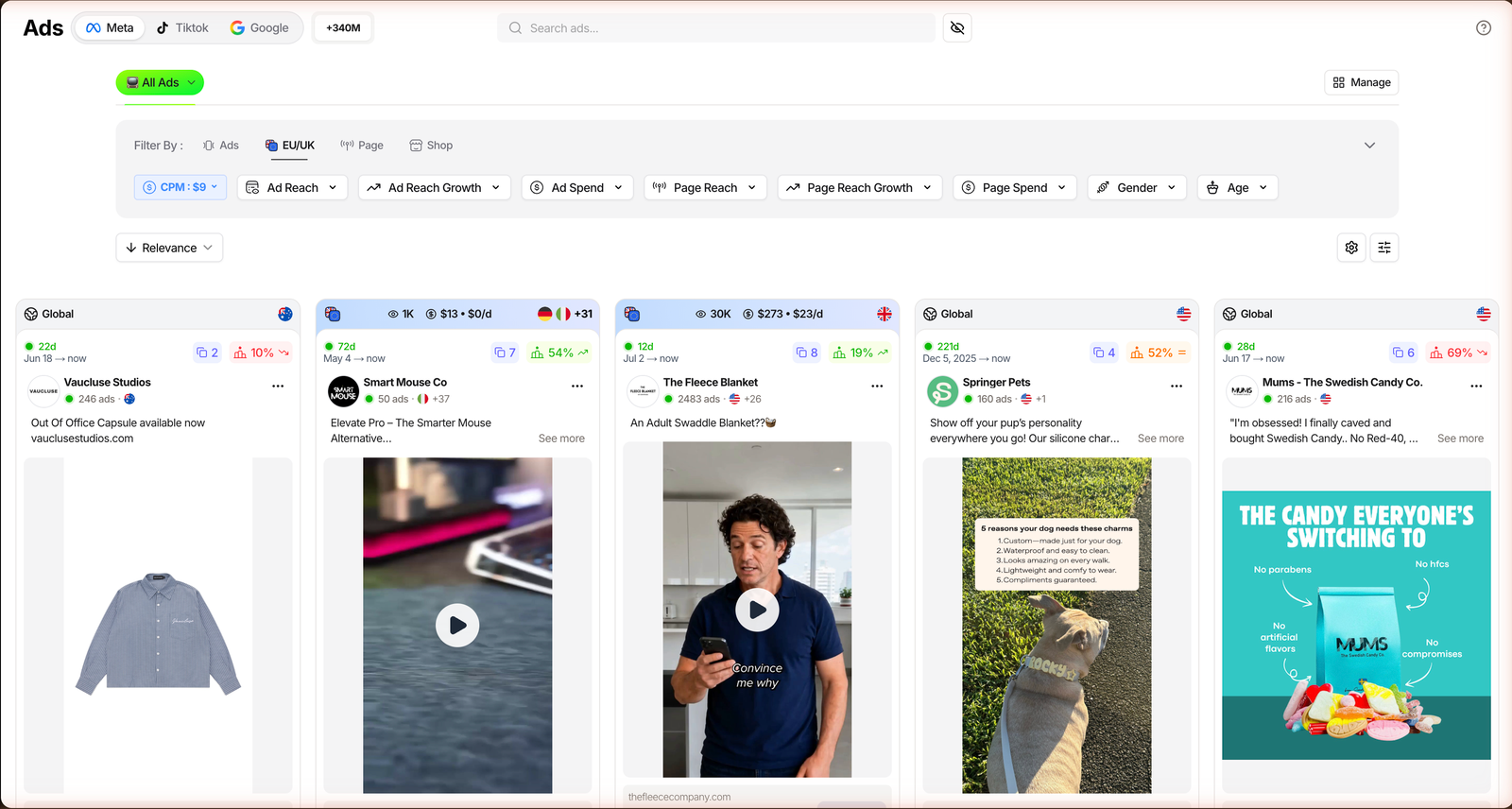Open three-dot menu for Mums Swedish Candy
The width and height of the screenshot is (1512, 809).
[x=1476, y=386]
